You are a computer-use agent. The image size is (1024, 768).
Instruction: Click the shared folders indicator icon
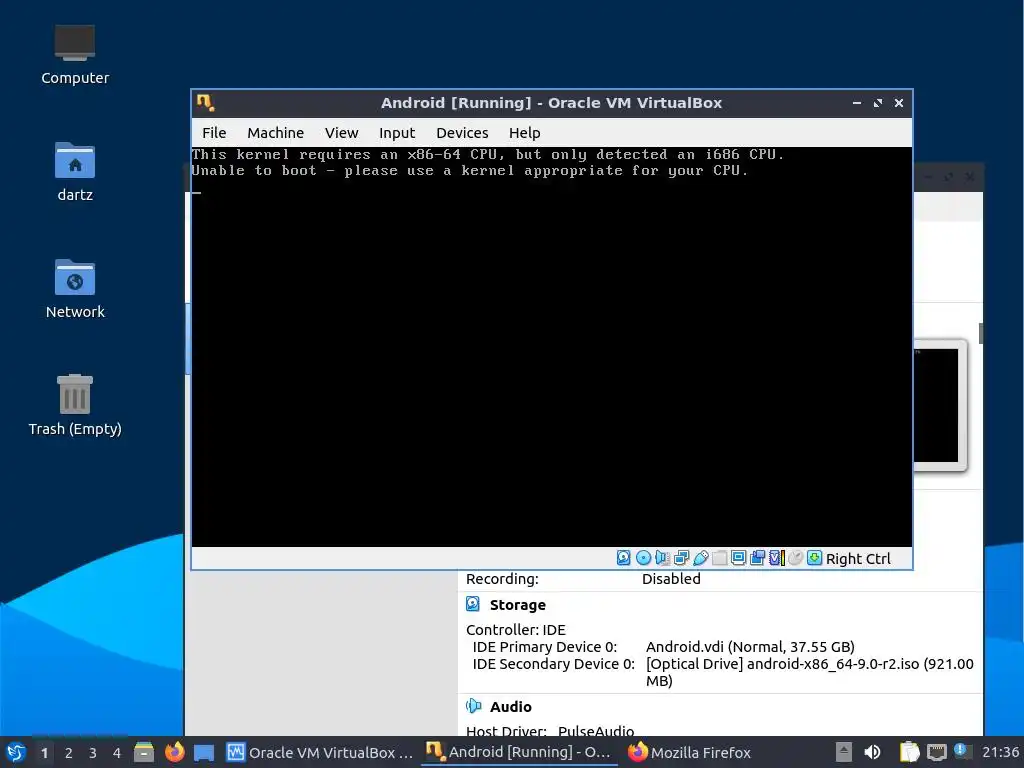click(x=720, y=558)
